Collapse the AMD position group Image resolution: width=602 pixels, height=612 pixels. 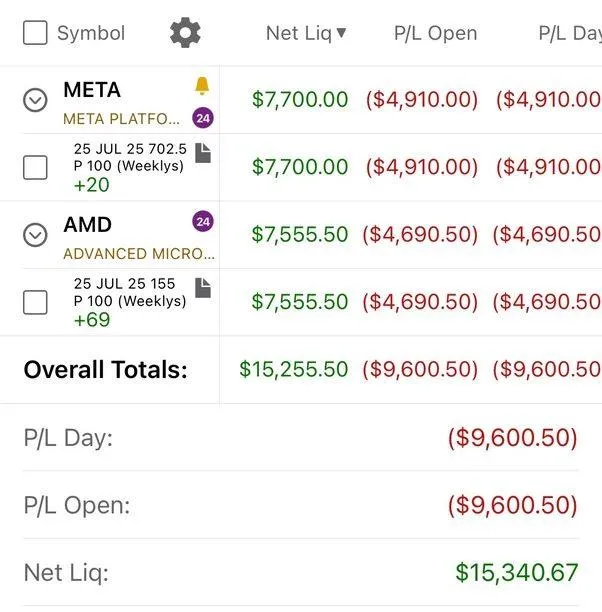35,235
